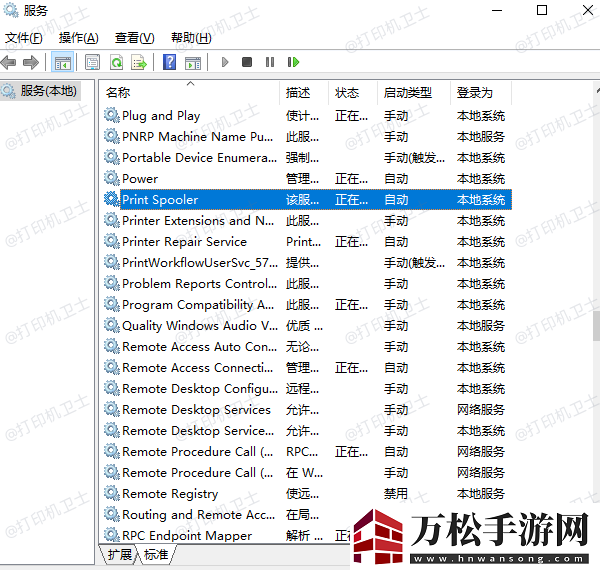Click gear icon beside Remote Registry
Viewport: 600px width, 570px height.
(111, 493)
